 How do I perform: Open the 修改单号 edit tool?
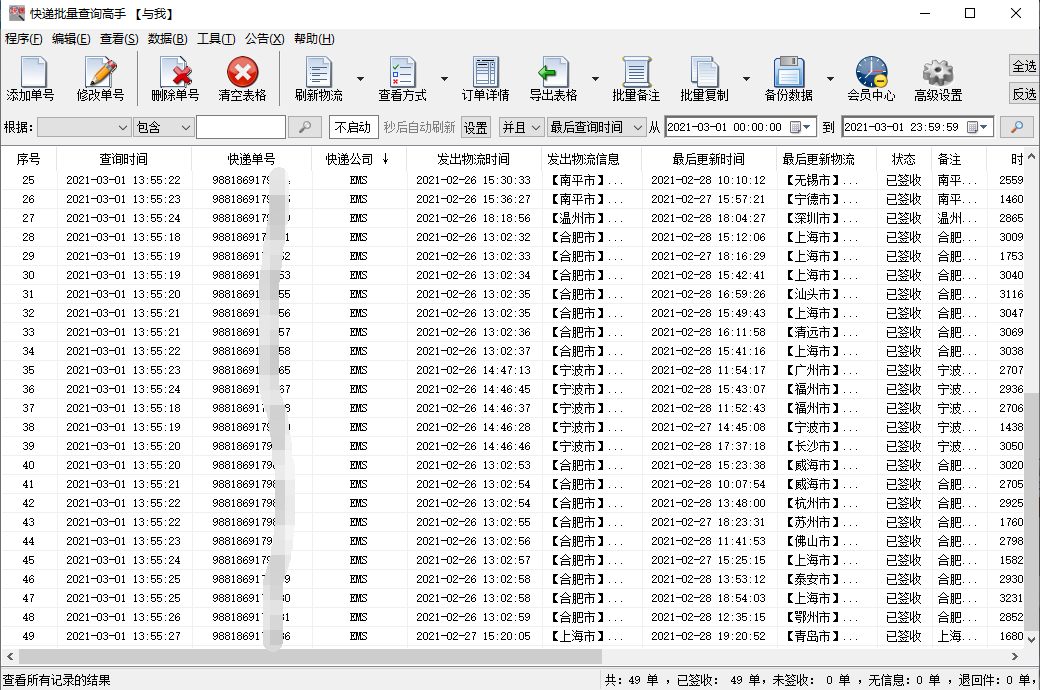pyautogui.click(x=100, y=78)
